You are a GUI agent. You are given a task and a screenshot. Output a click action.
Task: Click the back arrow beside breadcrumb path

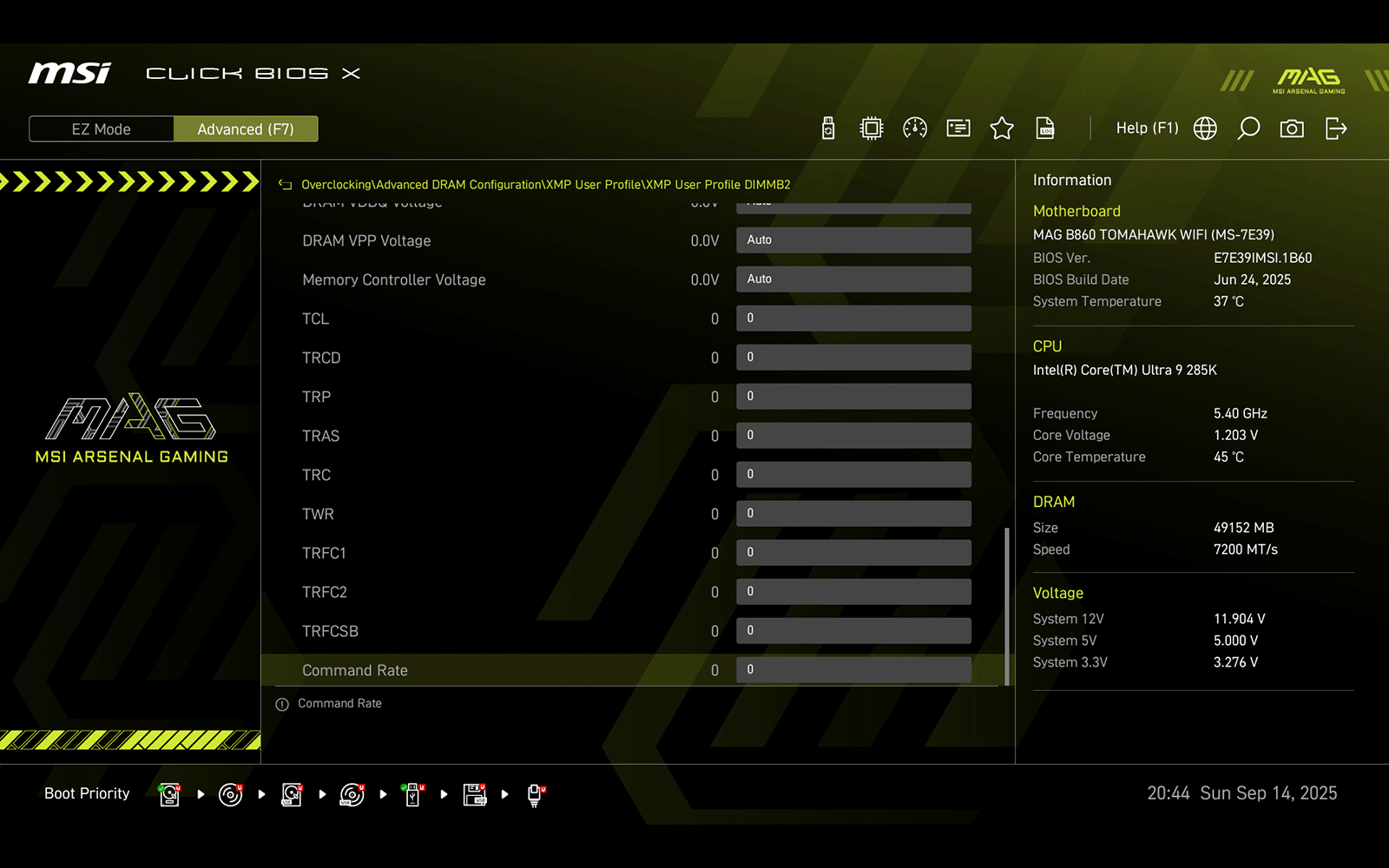(285, 185)
